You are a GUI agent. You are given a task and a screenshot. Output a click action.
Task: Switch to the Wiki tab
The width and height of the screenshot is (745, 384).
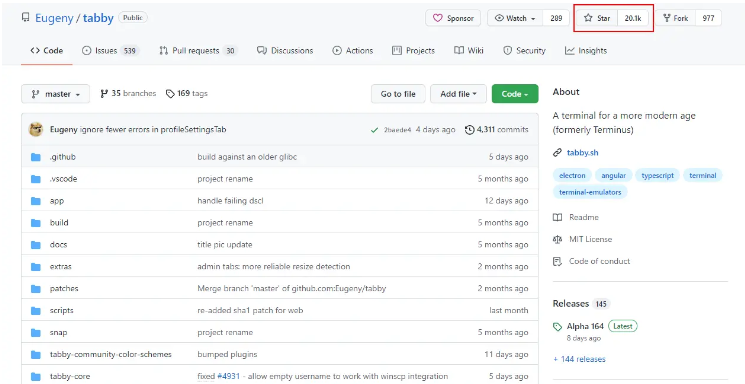click(x=468, y=50)
